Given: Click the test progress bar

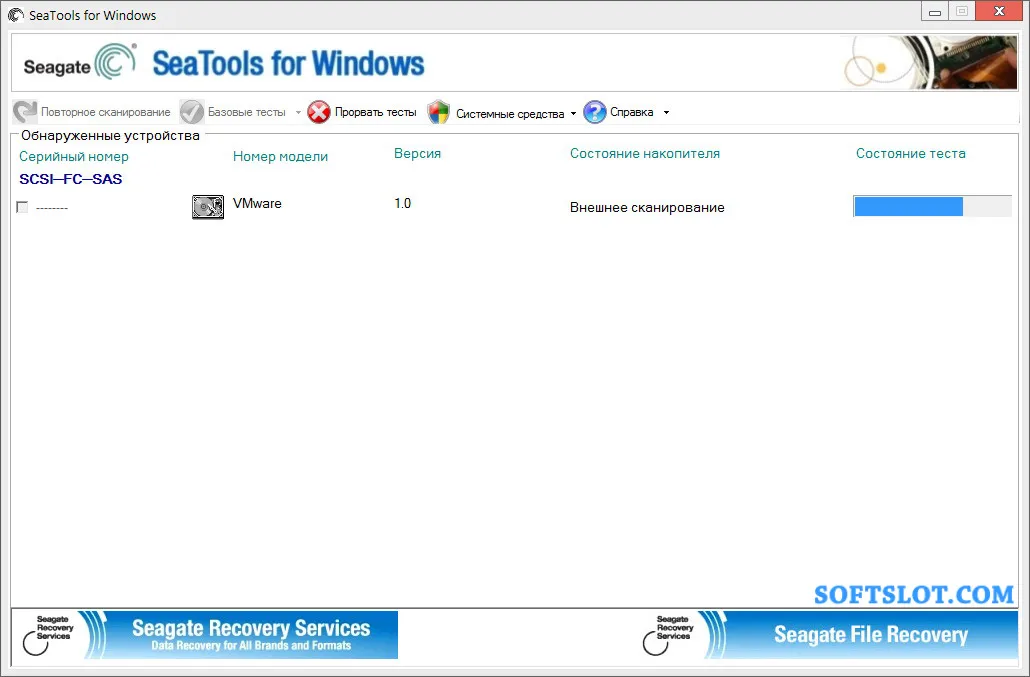Looking at the screenshot, I should (x=932, y=206).
